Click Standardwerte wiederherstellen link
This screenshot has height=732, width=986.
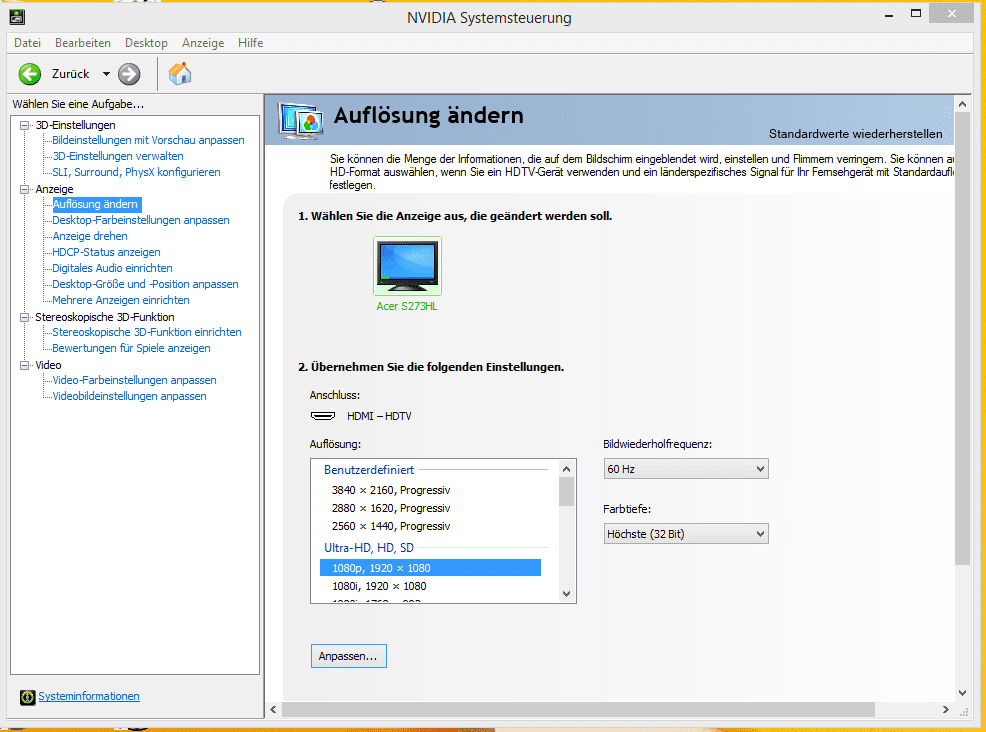(x=855, y=134)
